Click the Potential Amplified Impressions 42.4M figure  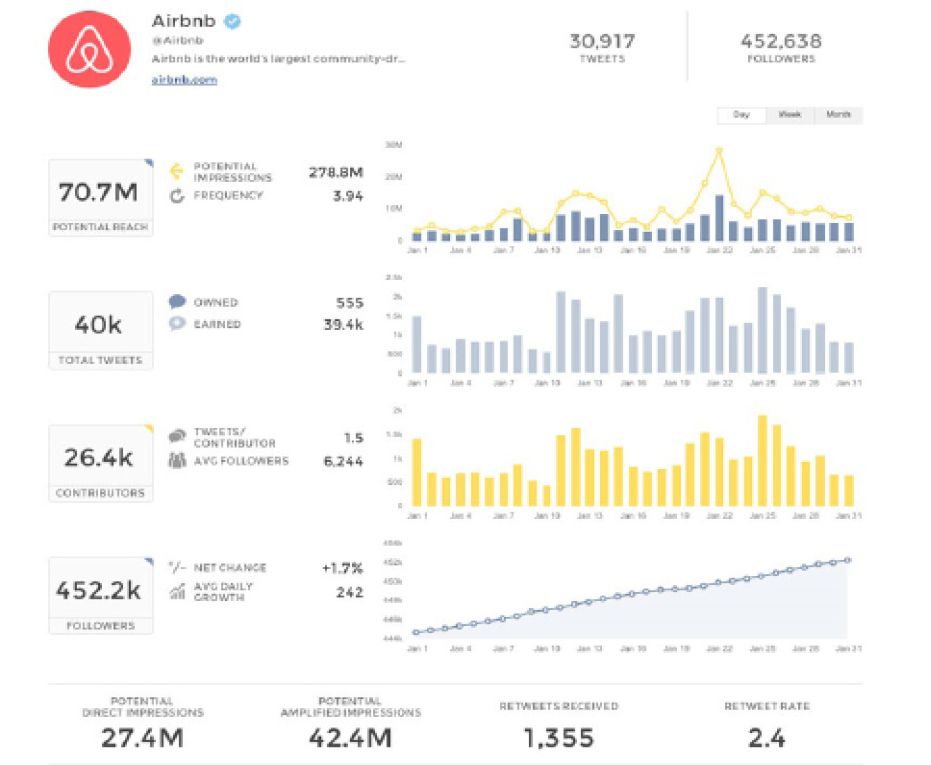(x=350, y=738)
